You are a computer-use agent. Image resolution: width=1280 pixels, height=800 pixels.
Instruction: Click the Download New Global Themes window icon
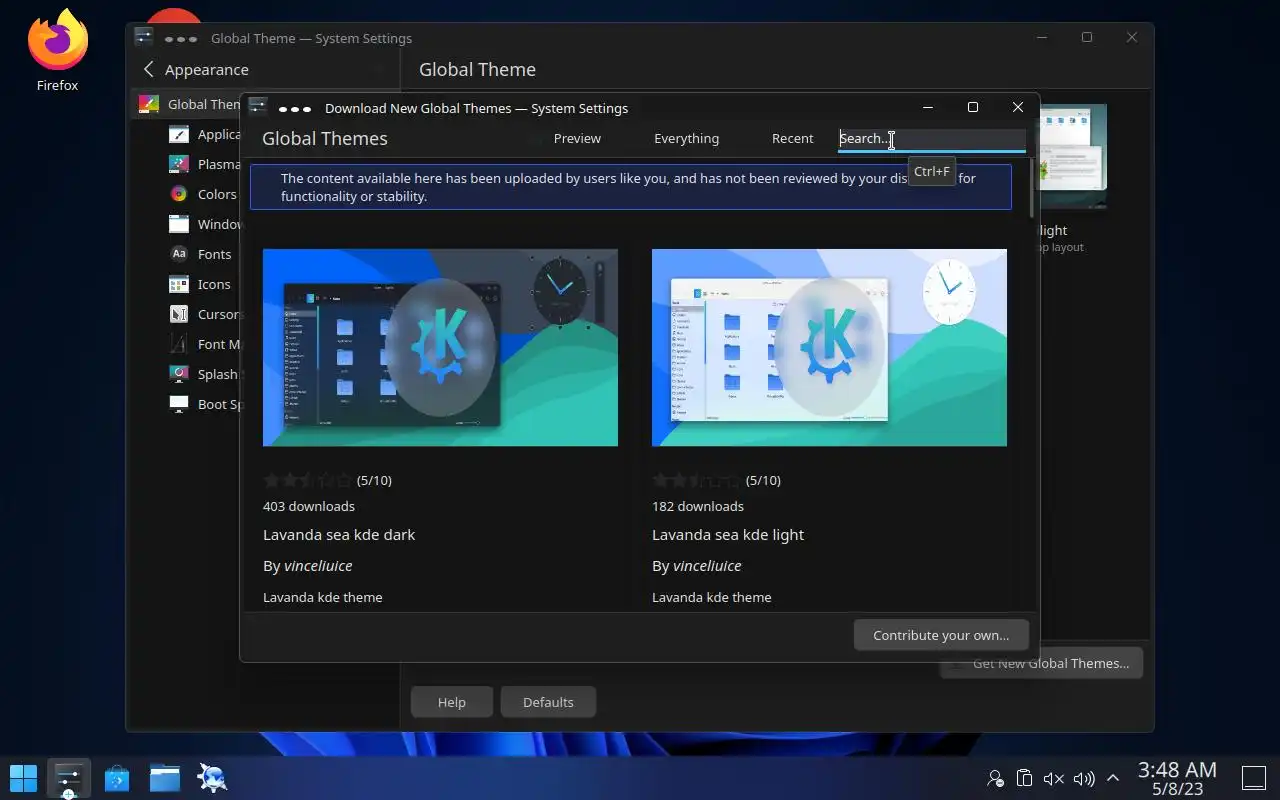click(x=258, y=107)
